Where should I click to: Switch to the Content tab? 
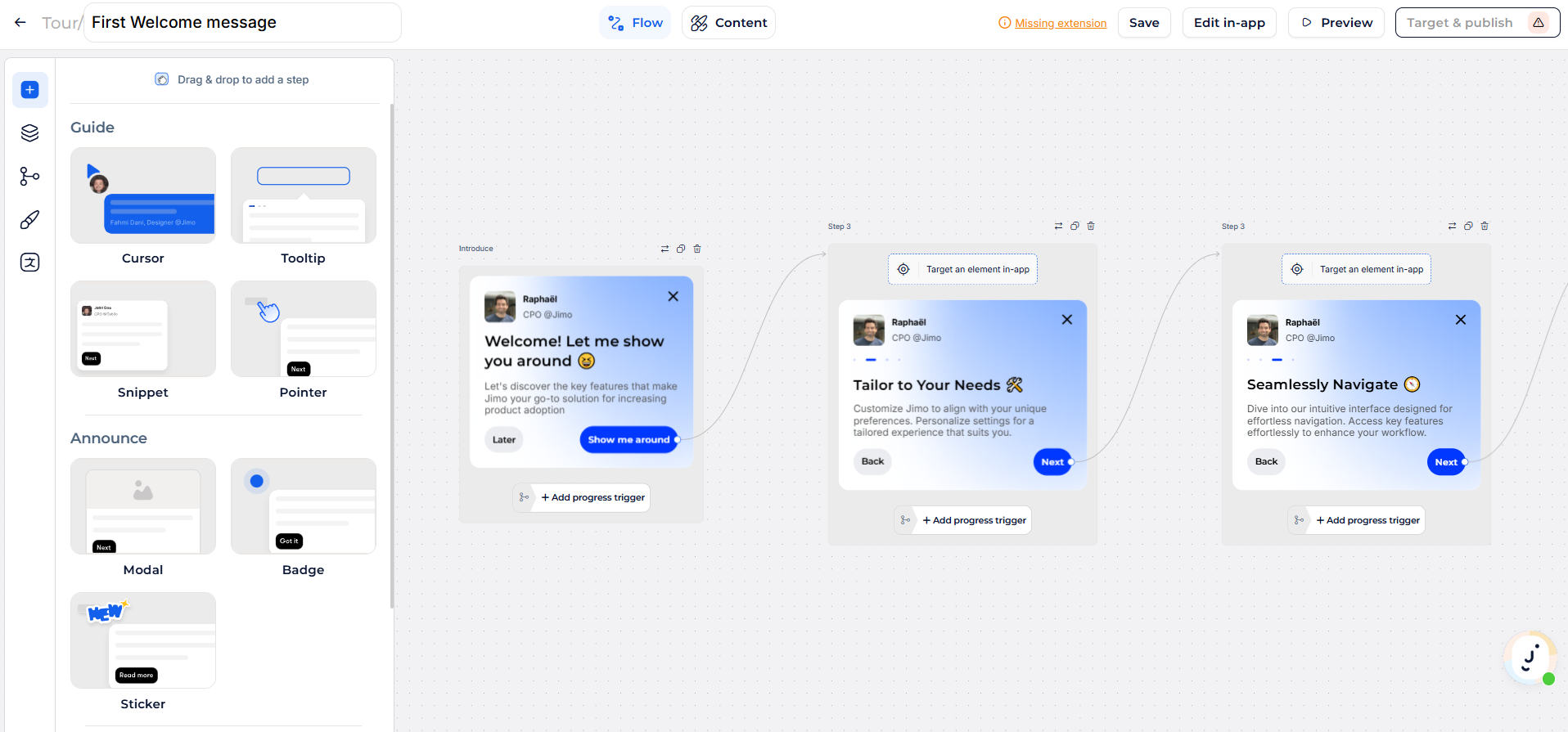click(728, 23)
